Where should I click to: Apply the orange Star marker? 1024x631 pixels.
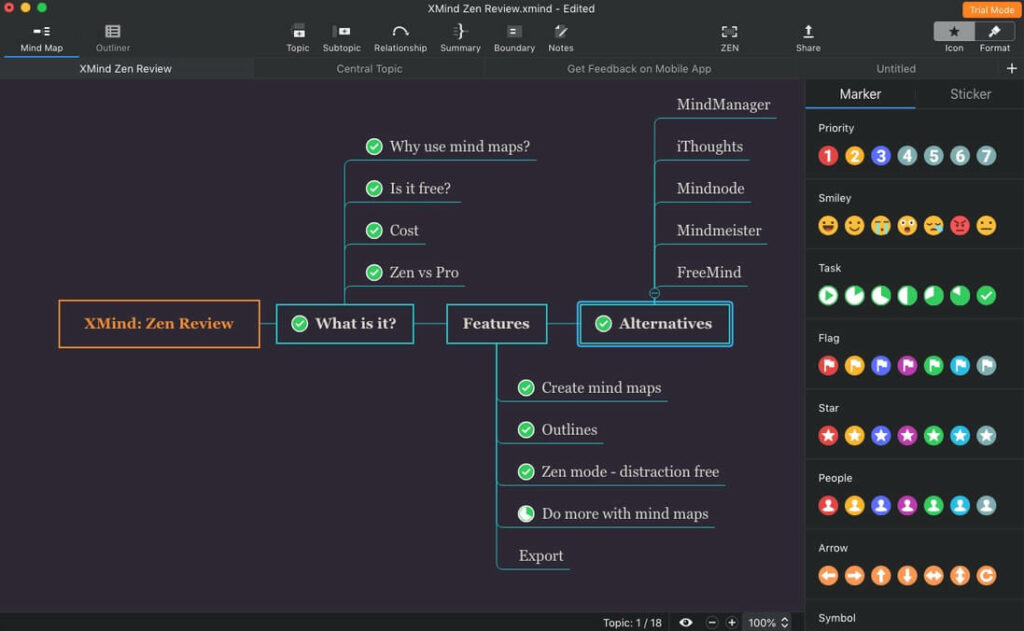point(854,435)
